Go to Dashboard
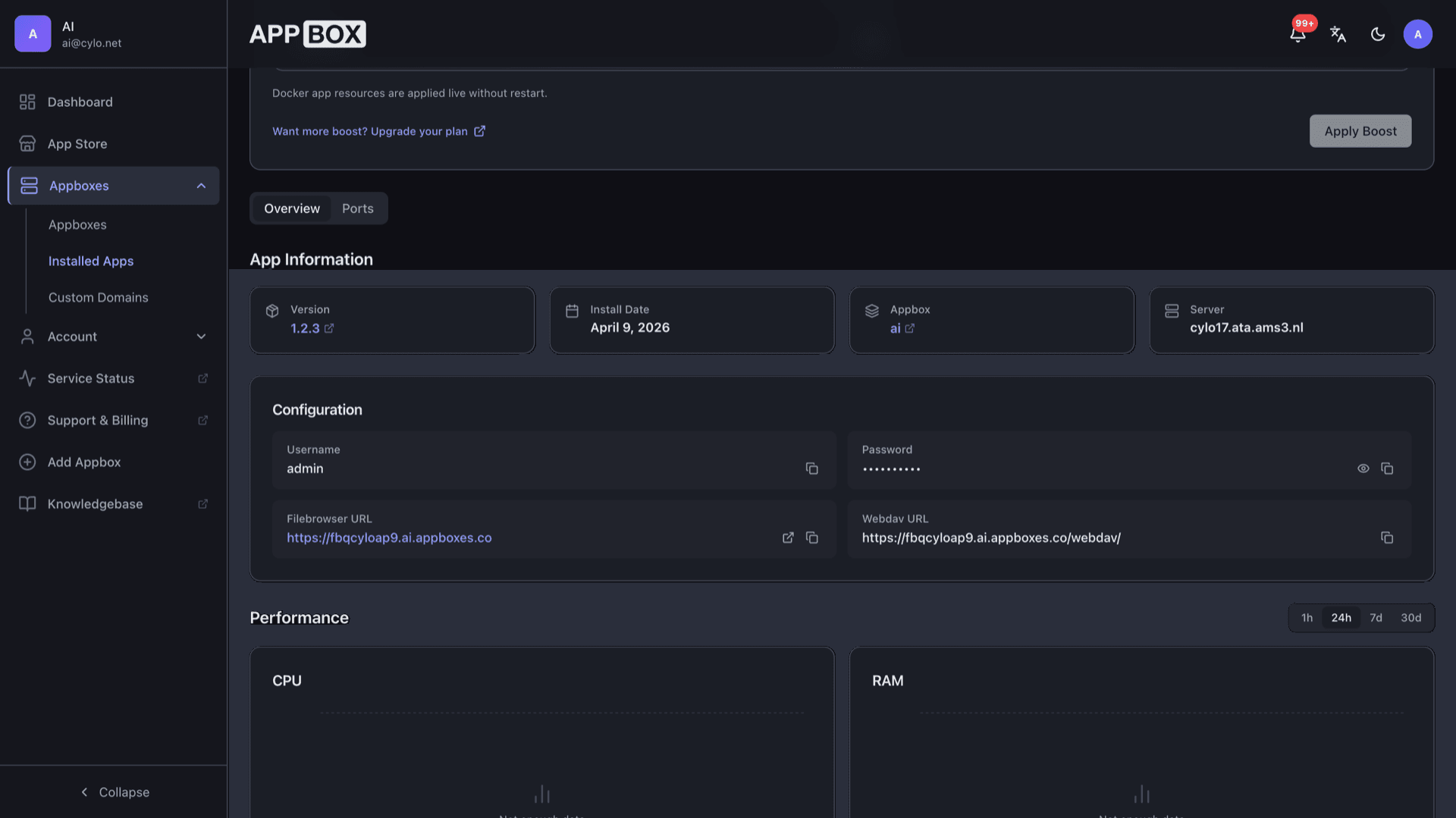The width and height of the screenshot is (1456, 818). (114, 102)
